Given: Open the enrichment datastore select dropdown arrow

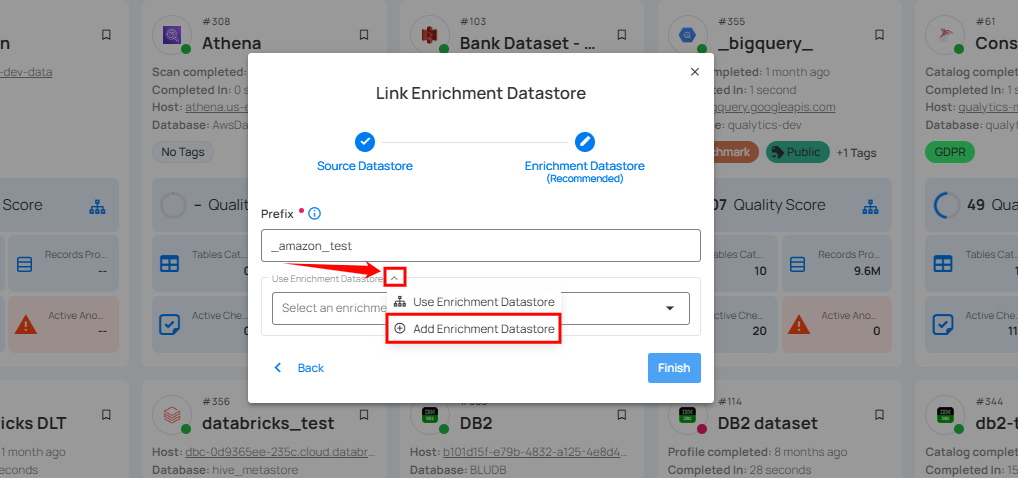Looking at the screenshot, I should pyautogui.click(x=670, y=308).
